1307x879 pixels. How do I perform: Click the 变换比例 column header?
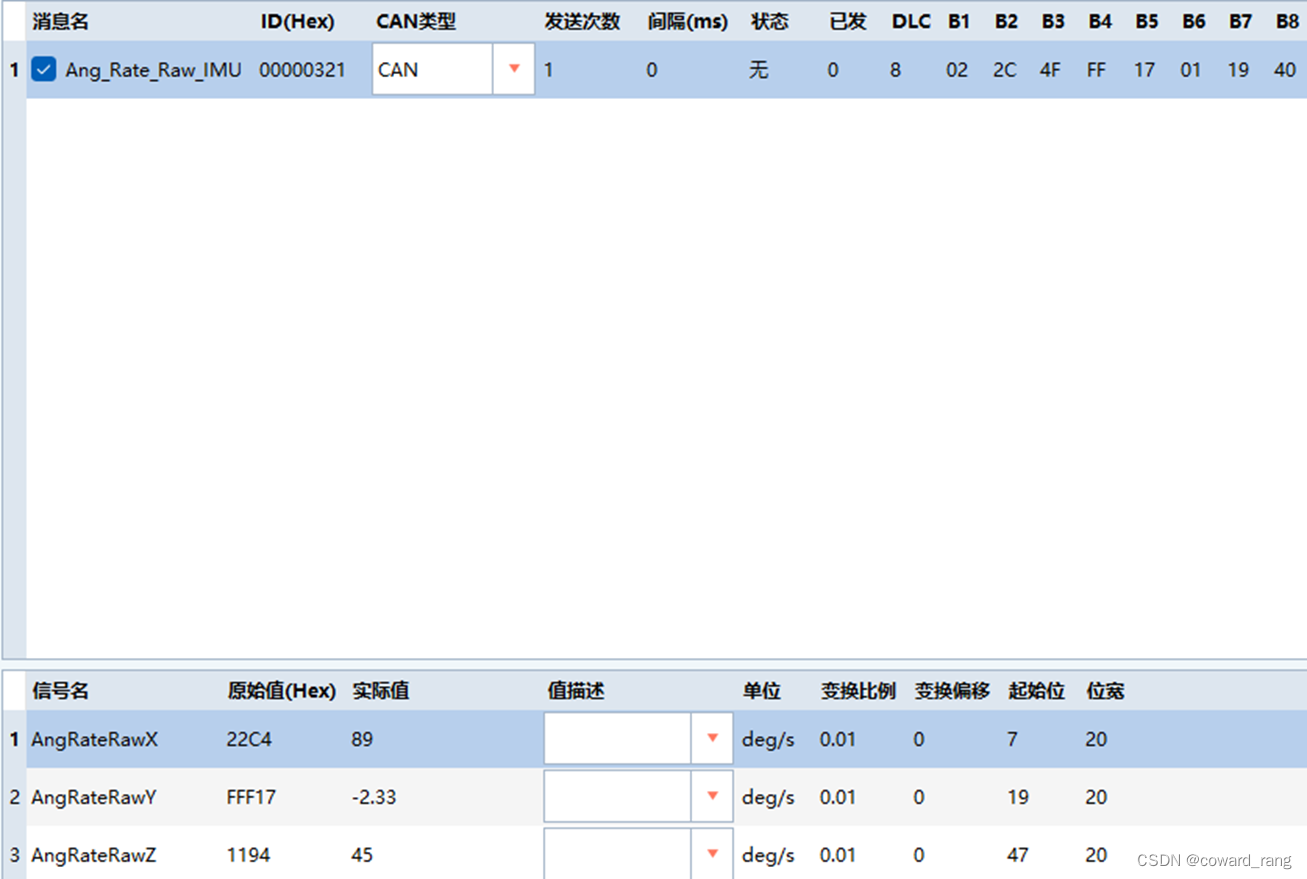point(858,690)
